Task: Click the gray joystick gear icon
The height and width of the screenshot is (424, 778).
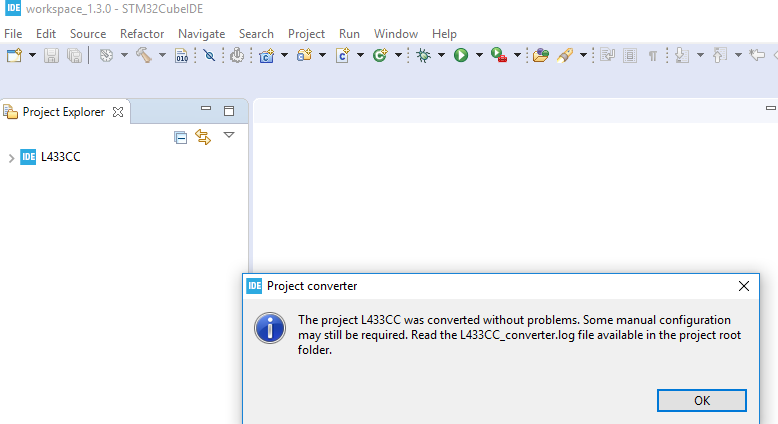Action: pos(237,55)
